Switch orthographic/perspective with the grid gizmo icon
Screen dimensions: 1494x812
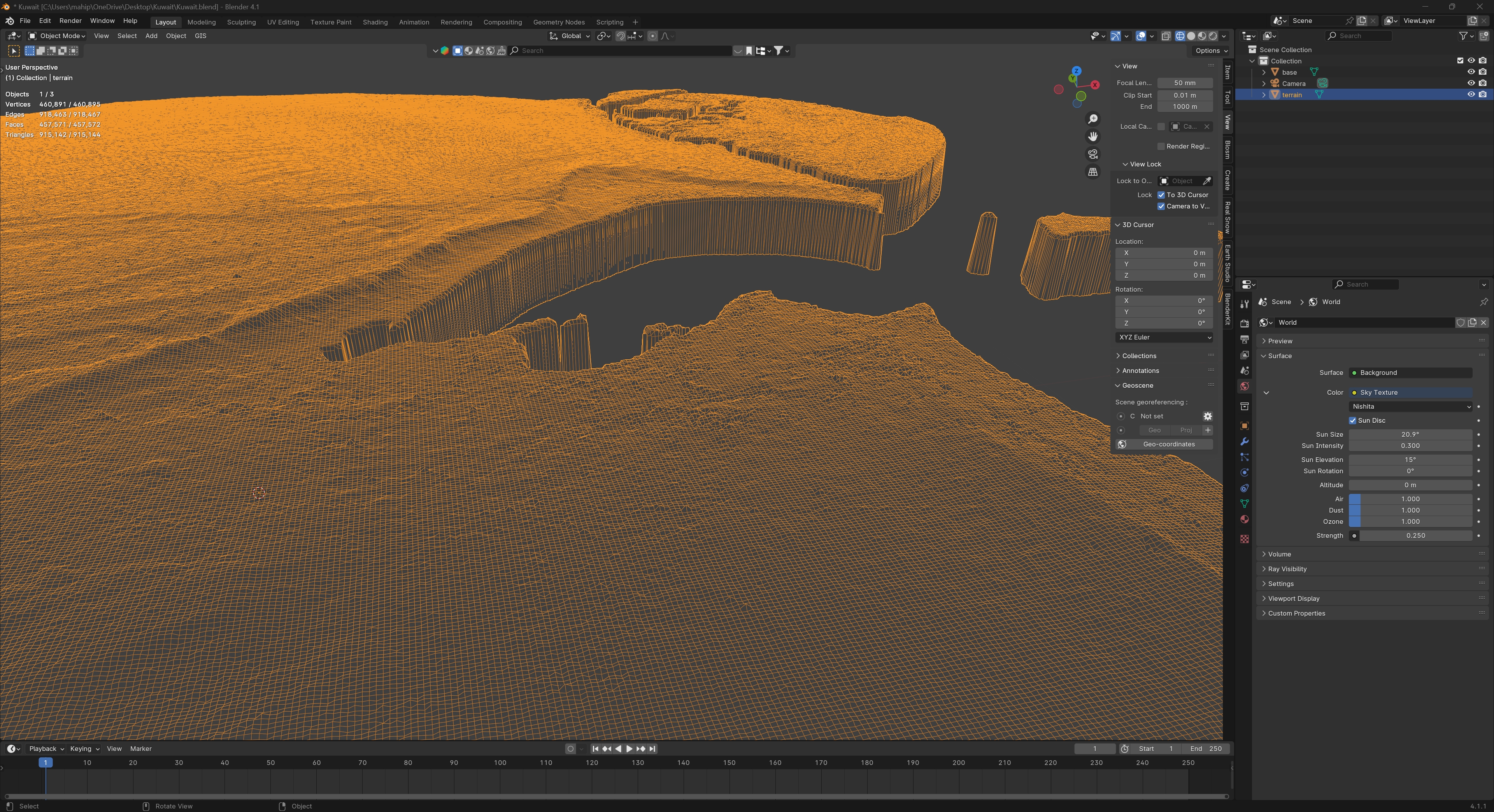click(1092, 172)
